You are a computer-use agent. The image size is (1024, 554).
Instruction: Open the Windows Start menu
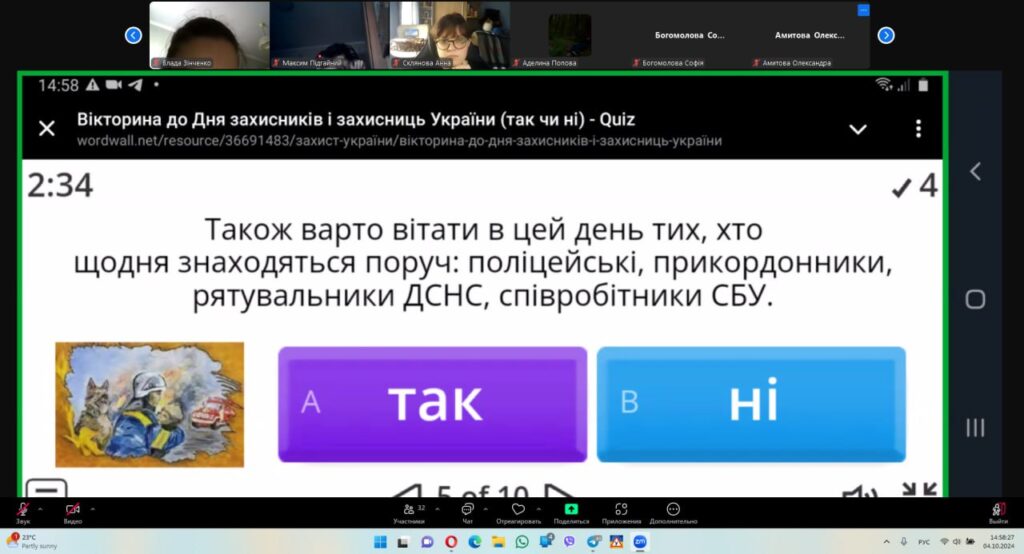tap(379, 542)
